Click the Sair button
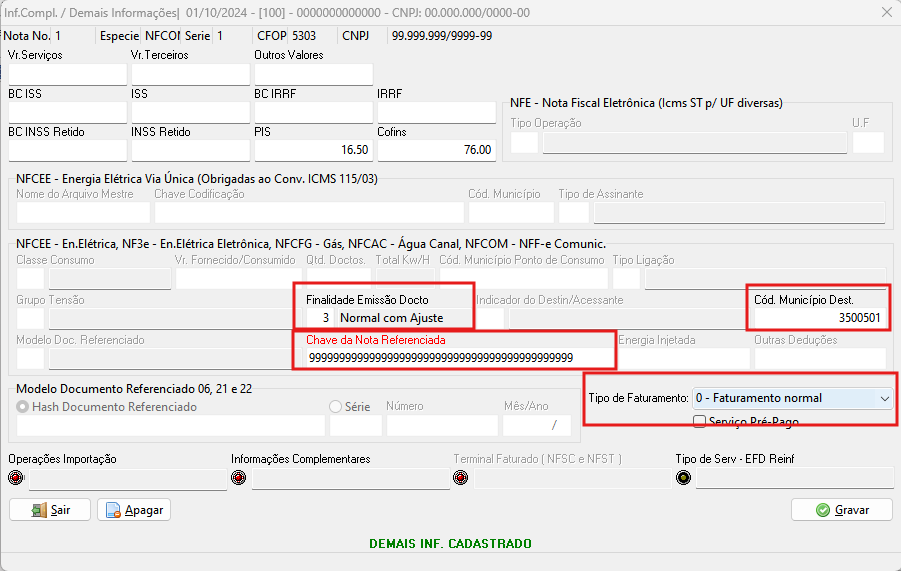 (50, 510)
